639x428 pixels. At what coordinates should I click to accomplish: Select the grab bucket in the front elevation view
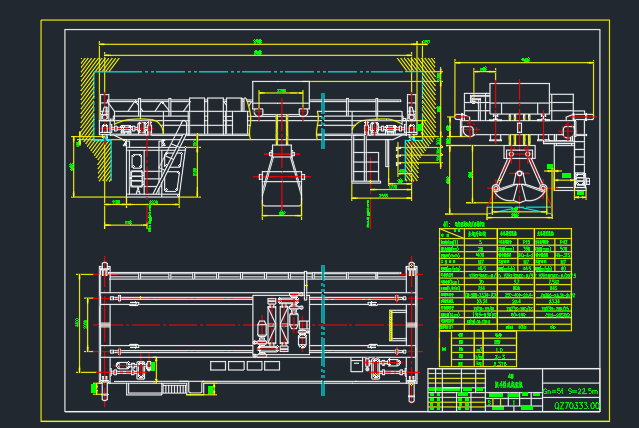pos(282,177)
